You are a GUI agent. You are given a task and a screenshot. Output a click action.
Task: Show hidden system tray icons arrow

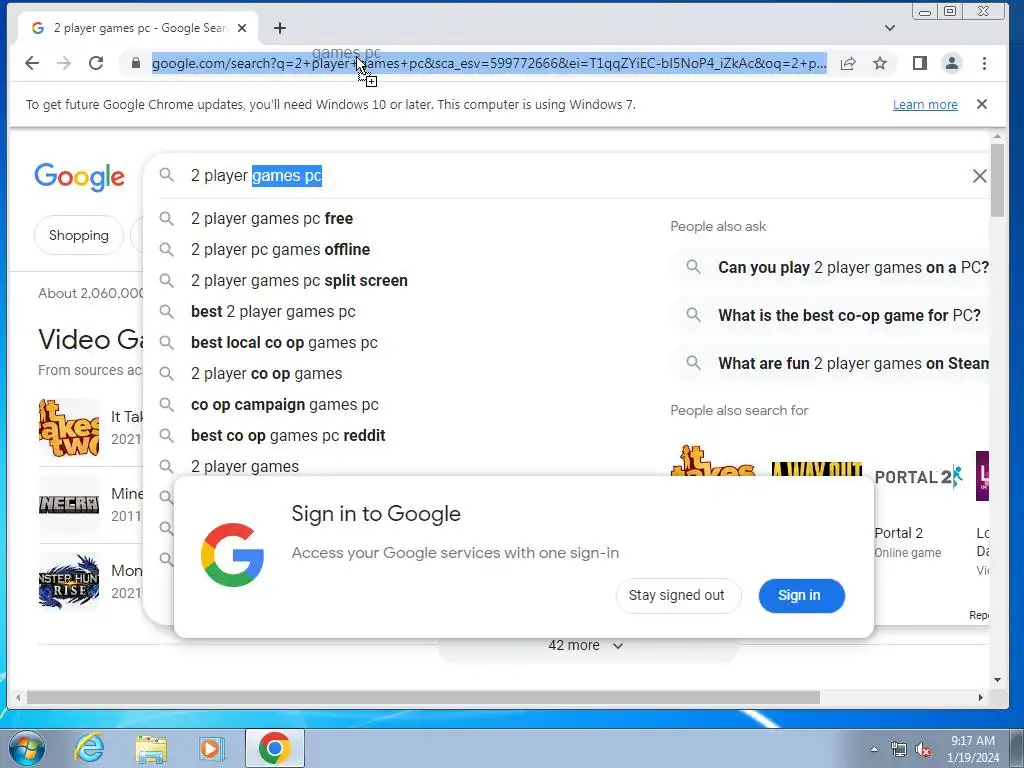pos(874,749)
